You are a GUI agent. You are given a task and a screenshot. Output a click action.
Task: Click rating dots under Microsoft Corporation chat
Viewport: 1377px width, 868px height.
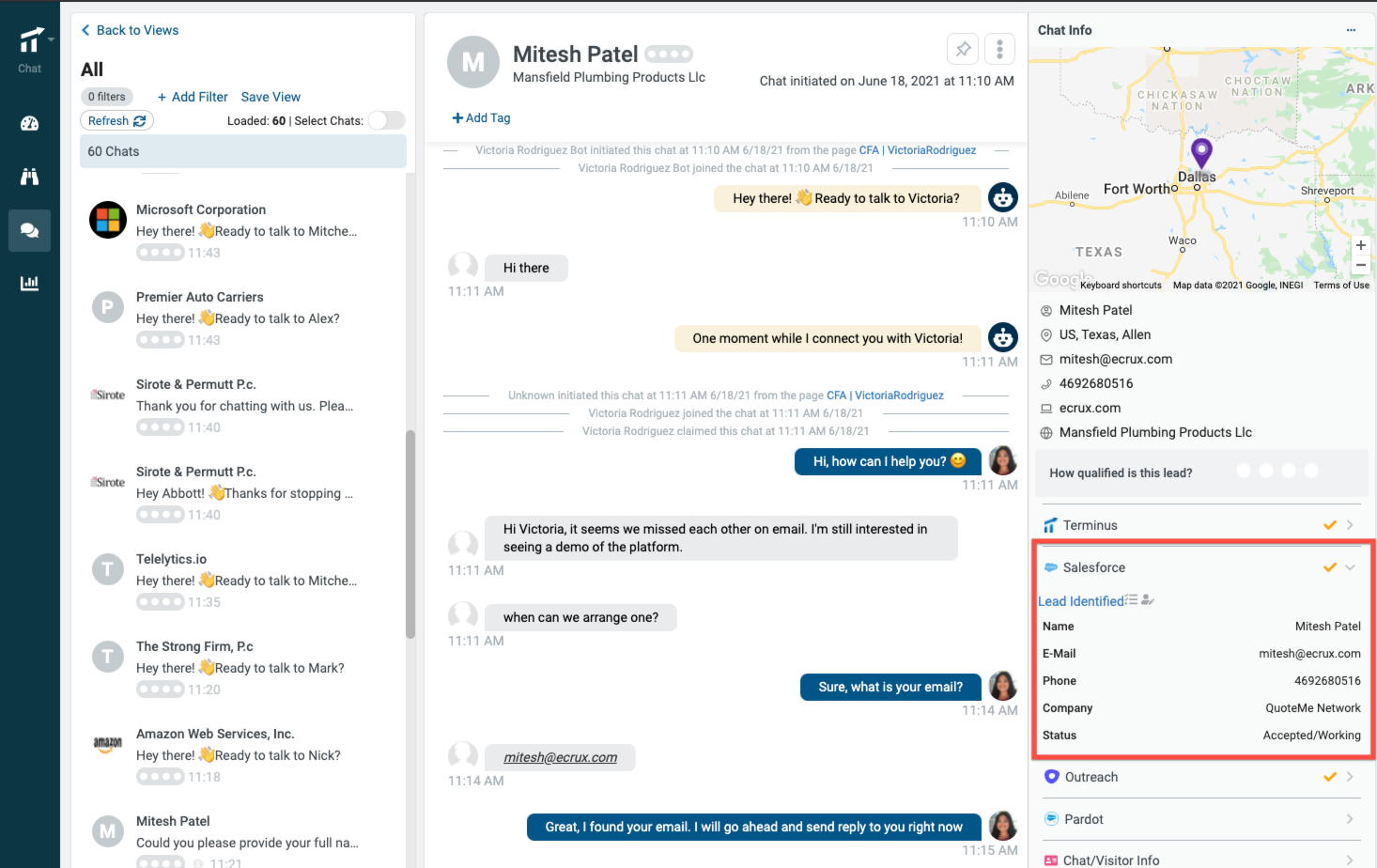click(x=160, y=253)
